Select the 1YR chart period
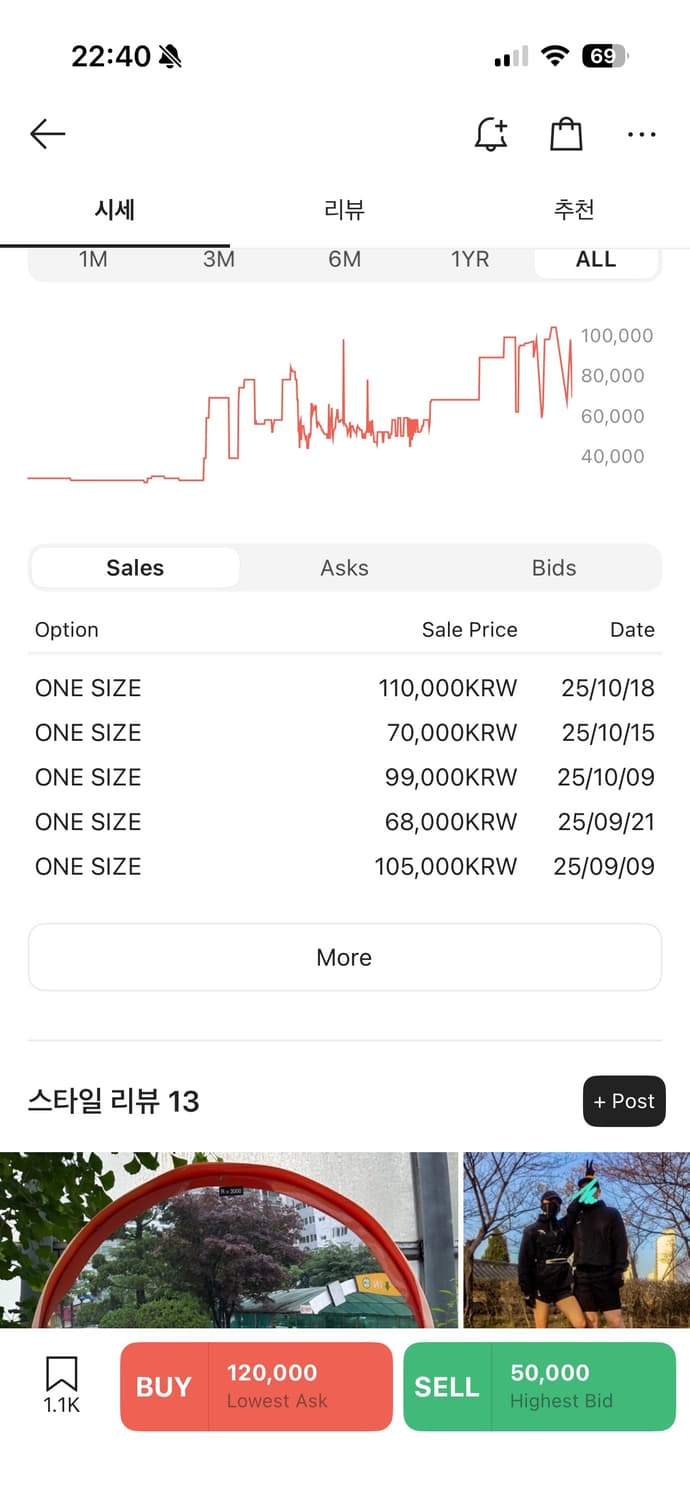The width and height of the screenshot is (690, 1500). click(x=470, y=260)
